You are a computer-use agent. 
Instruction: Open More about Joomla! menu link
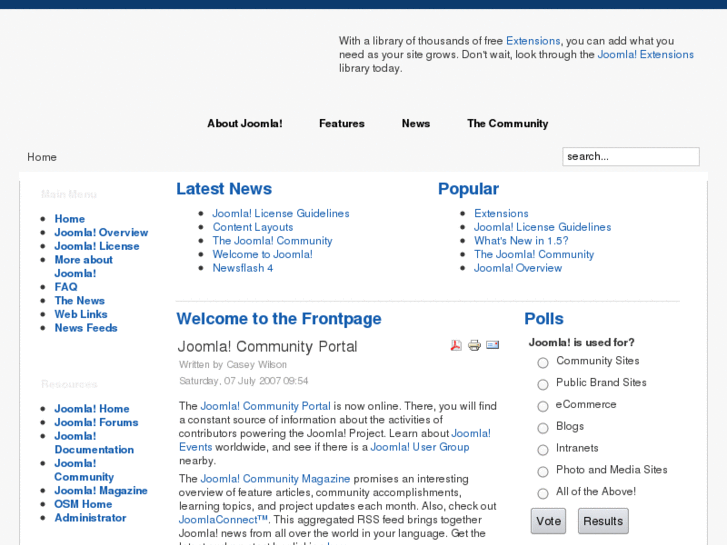point(83,266)
